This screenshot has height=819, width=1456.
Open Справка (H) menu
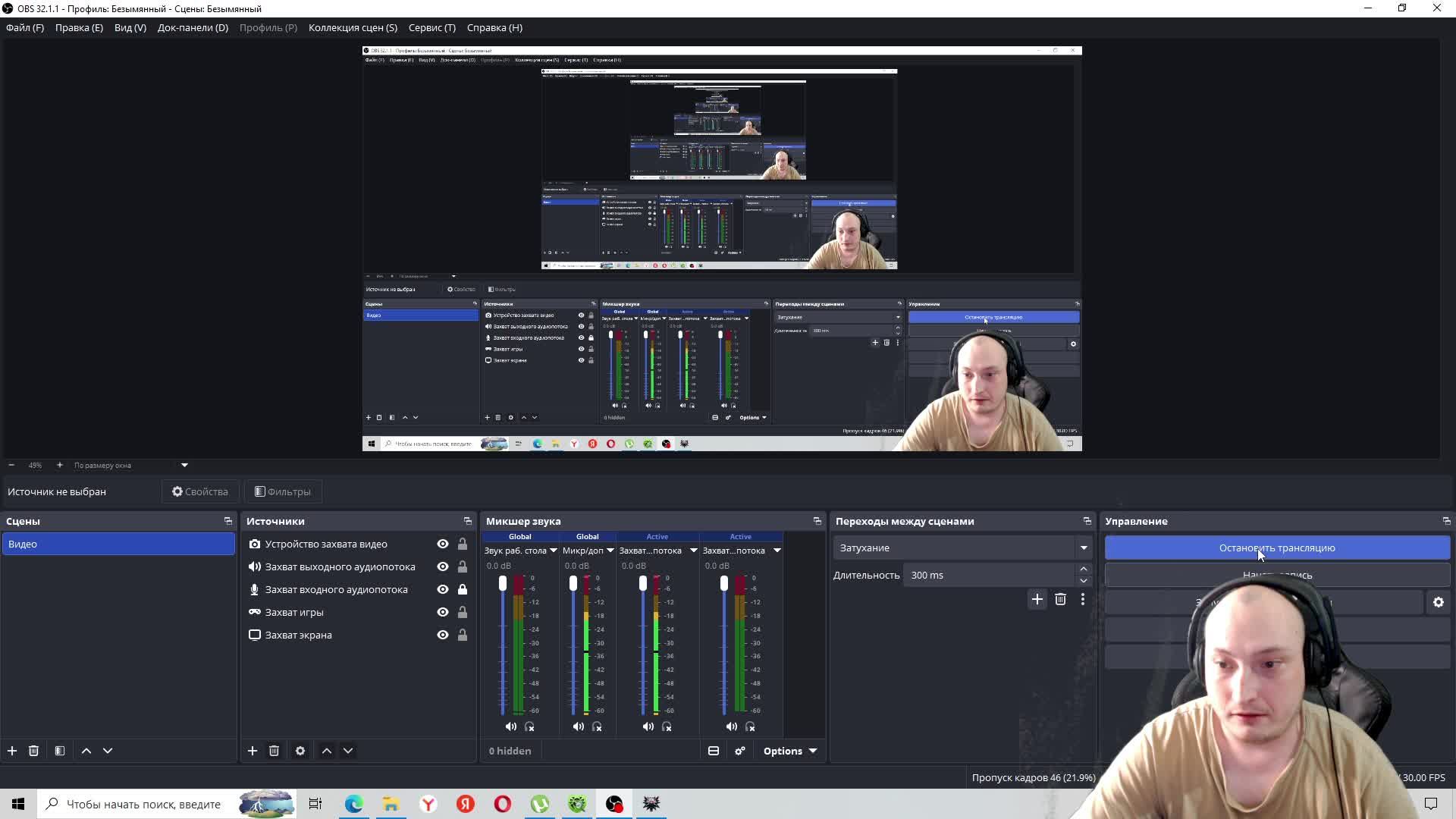[x=494, y=27]
